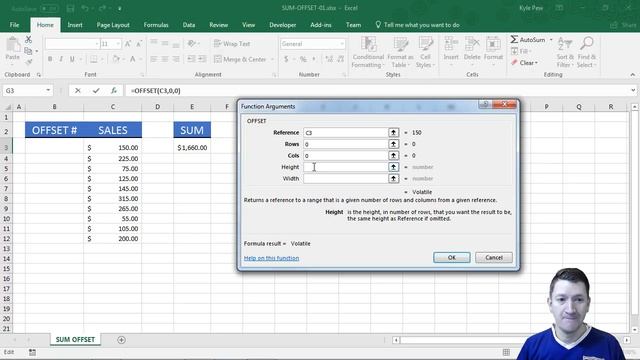Click the vertical scrollbar down arrow
Screen dimensions: 640x360
(634, 330)
